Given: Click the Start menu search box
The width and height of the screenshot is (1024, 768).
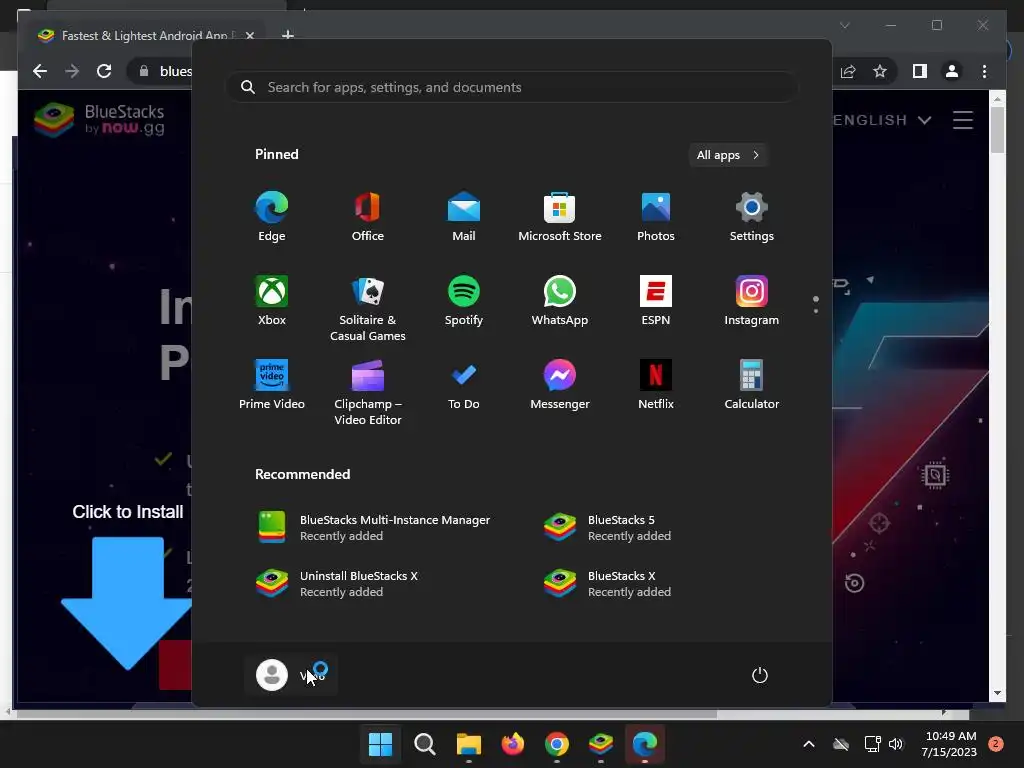Looking at the screenshot, I should point(512,88).
